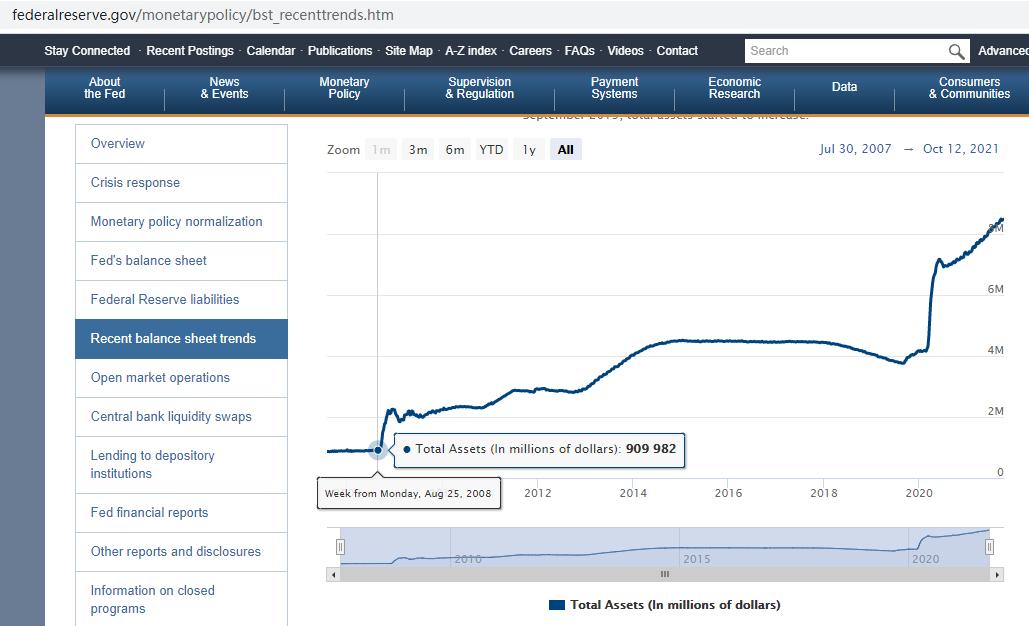
Task: Open the Economic Research menu
Action: coord(734,88)
